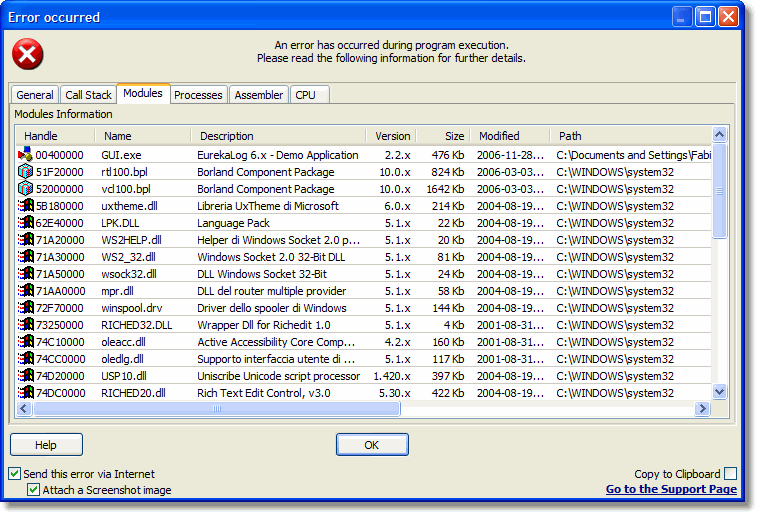
Task: Sort modules by Handle column header
Action: (55, 136)
